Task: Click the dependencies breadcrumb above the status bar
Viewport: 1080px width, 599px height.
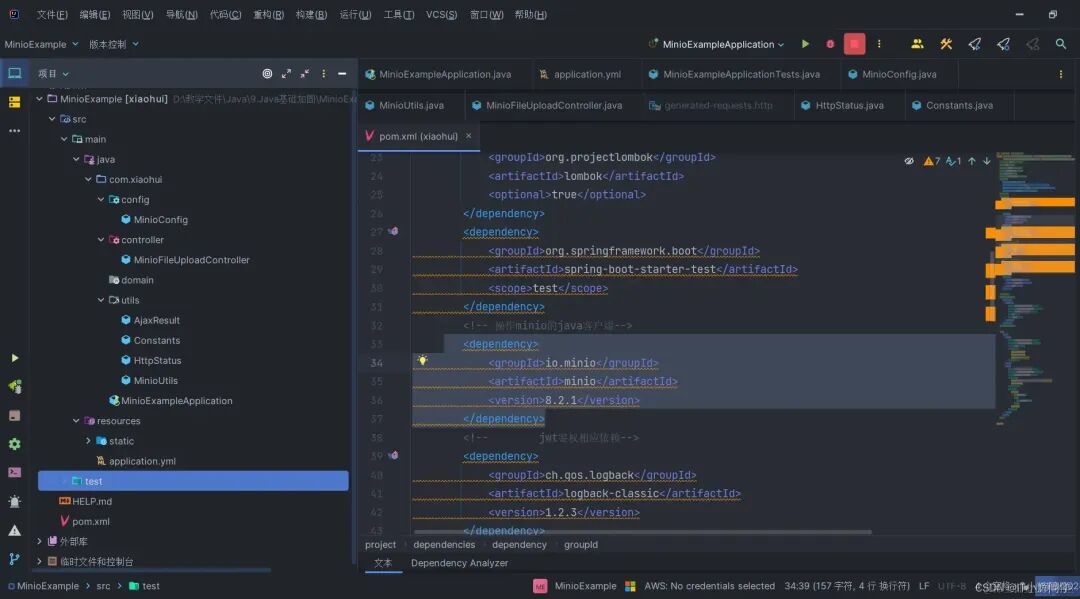Action: pyautogui.click(x=443, y=544)
